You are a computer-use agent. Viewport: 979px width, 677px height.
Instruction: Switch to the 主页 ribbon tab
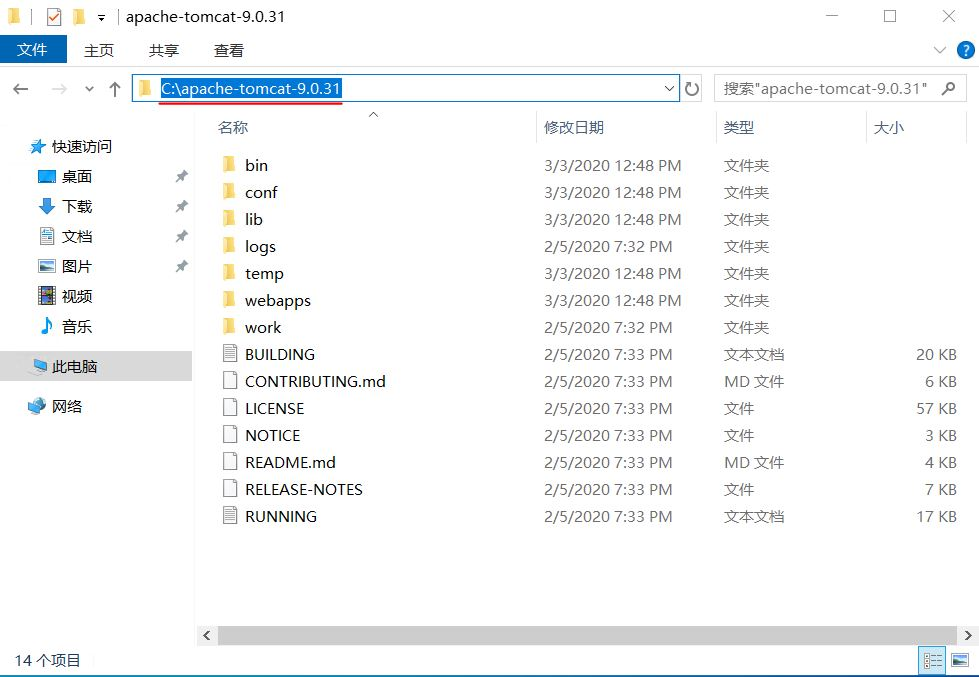click(99, 50)
